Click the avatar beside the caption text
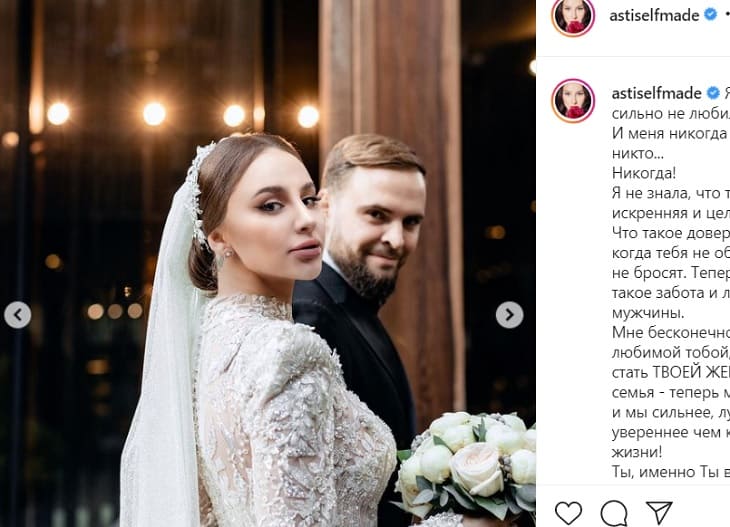 point(573,99)
